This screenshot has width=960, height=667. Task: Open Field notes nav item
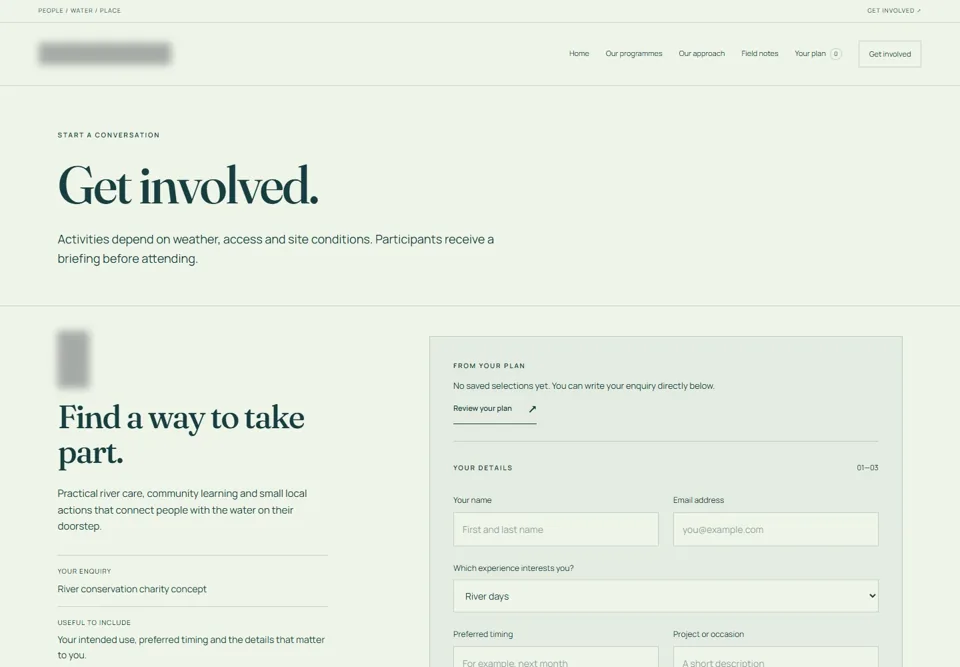[759, 54]
